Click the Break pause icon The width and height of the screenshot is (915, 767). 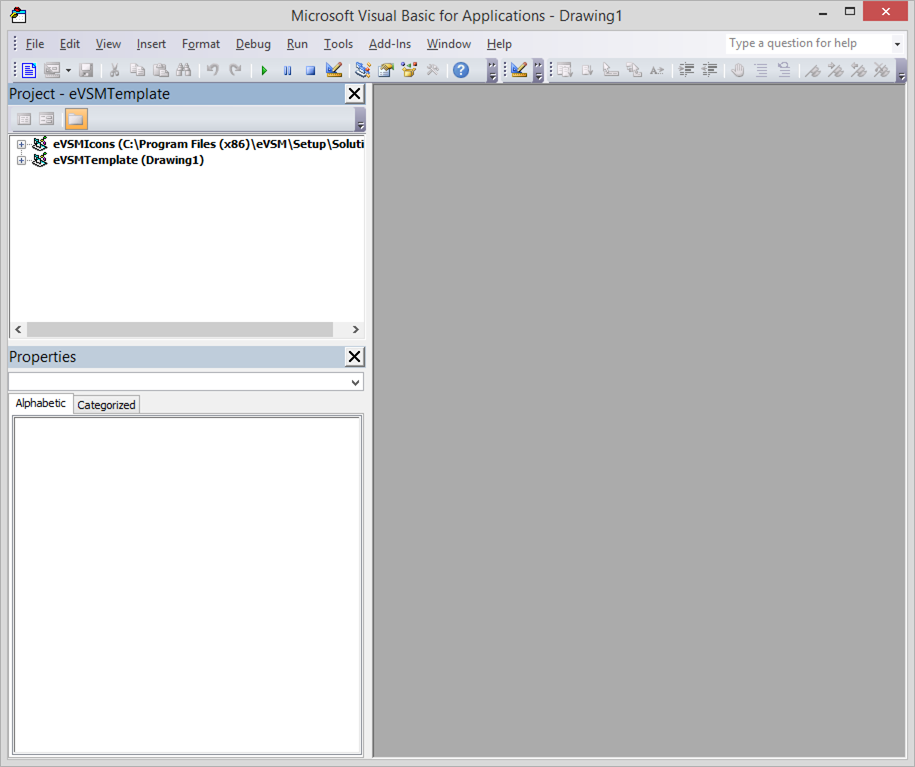point(287,70)
